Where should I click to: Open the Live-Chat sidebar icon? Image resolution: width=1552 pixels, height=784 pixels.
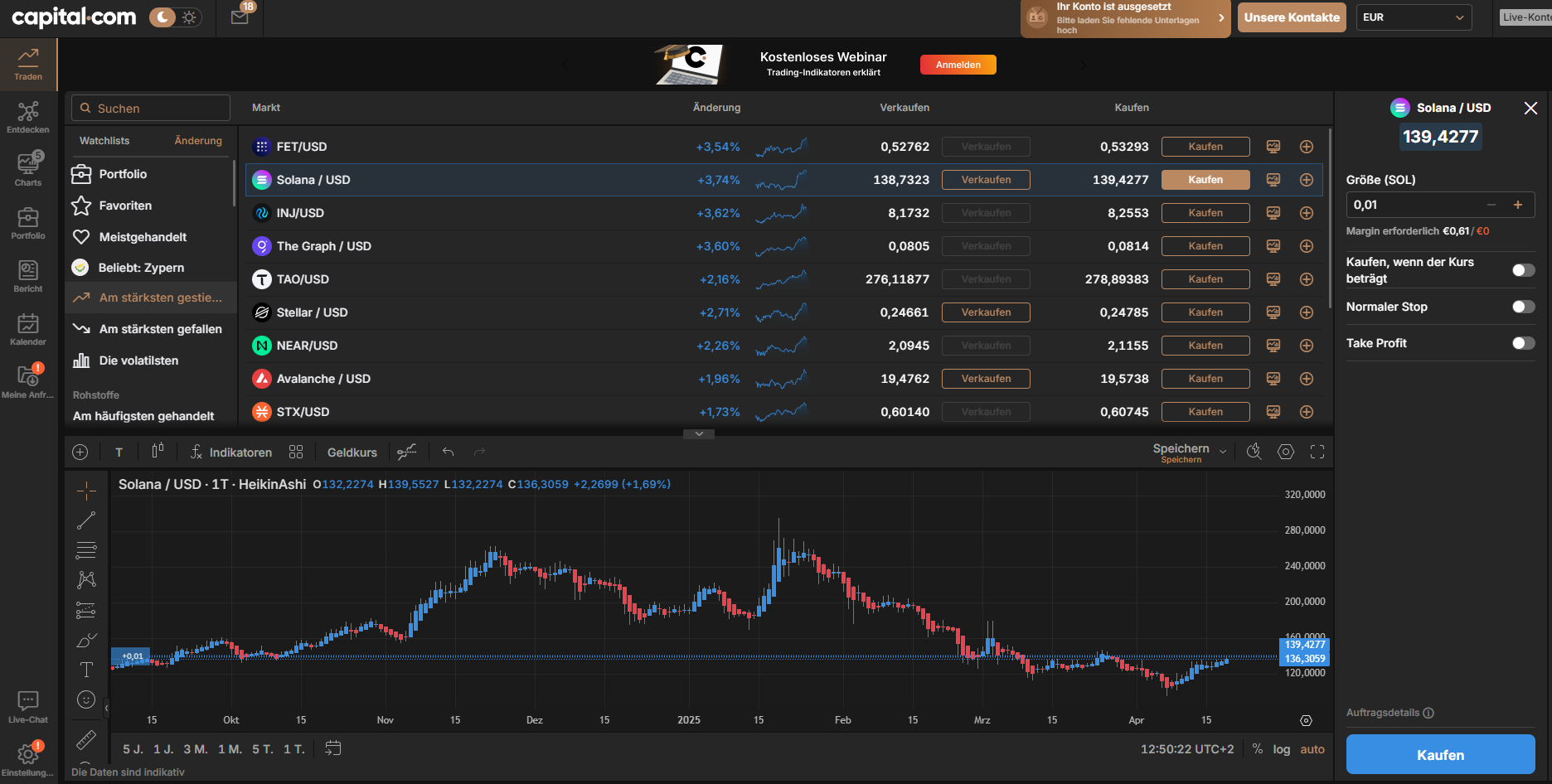(28, 707)
